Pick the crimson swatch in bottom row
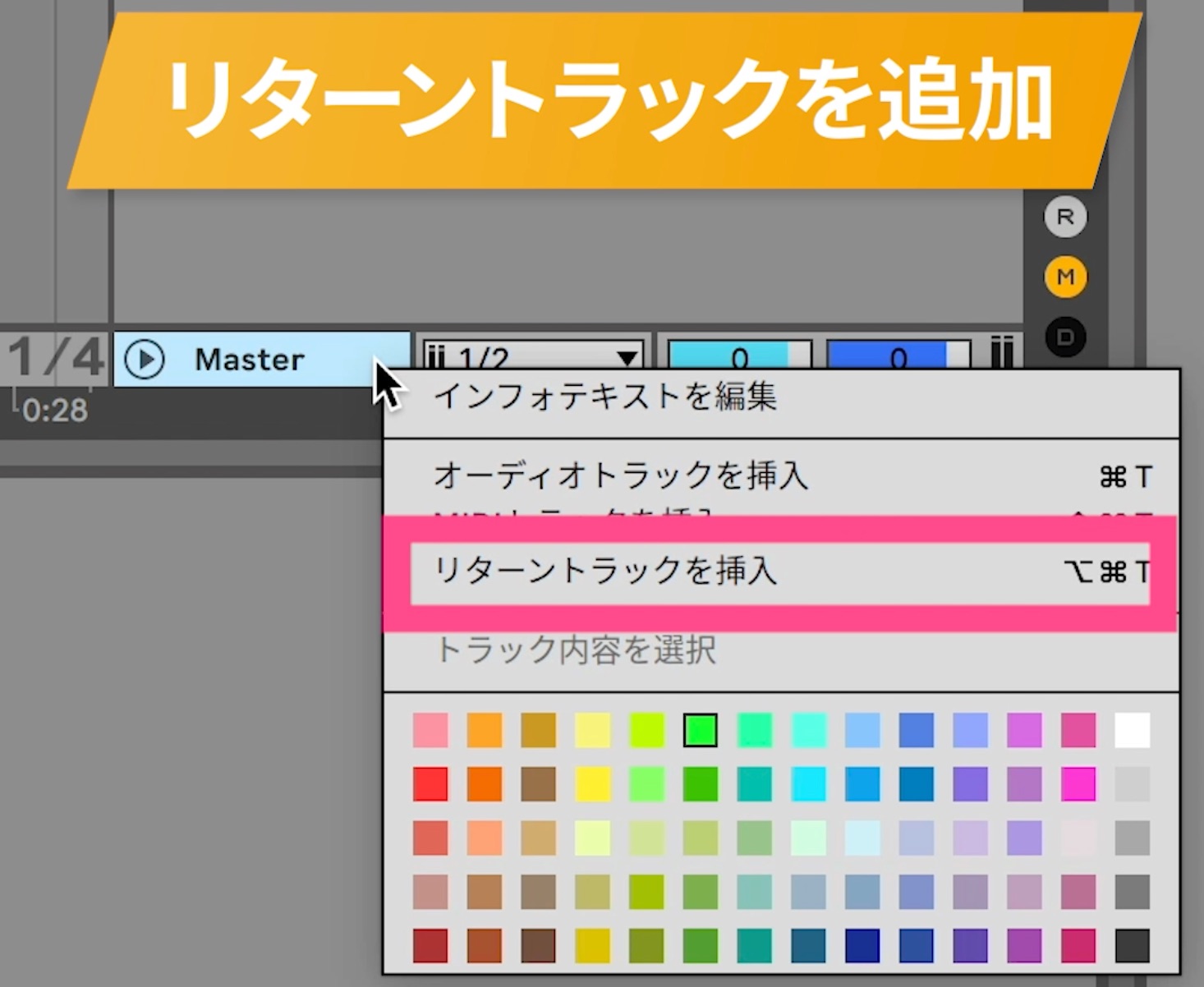 click(1078, 946)
